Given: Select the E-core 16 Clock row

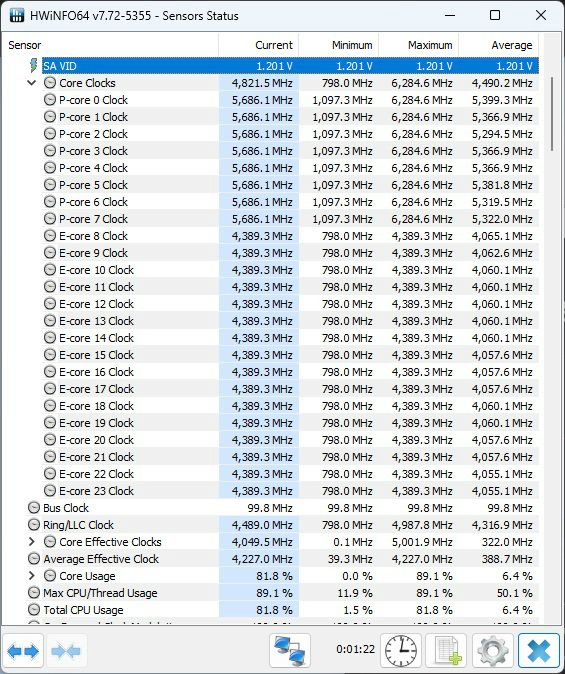Looking at the screenshot, I should (x=290, y=372).
